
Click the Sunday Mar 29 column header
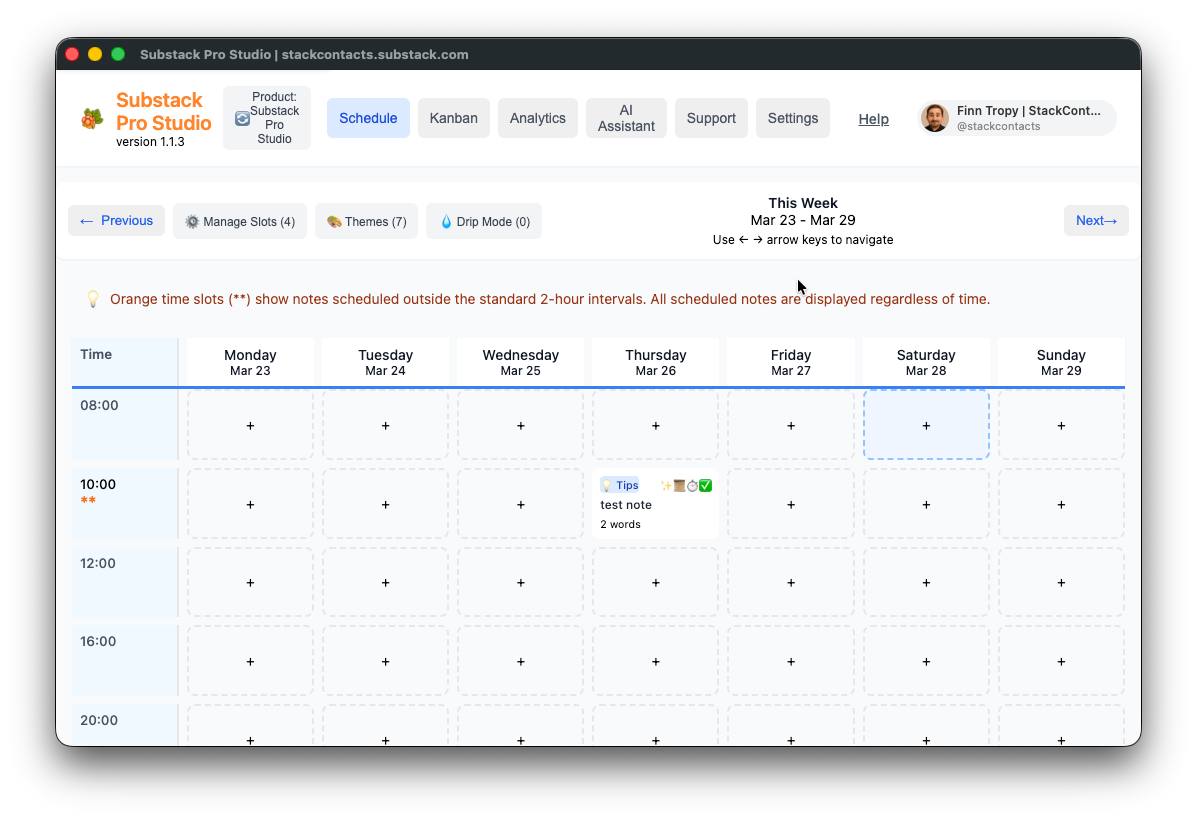1061,362
